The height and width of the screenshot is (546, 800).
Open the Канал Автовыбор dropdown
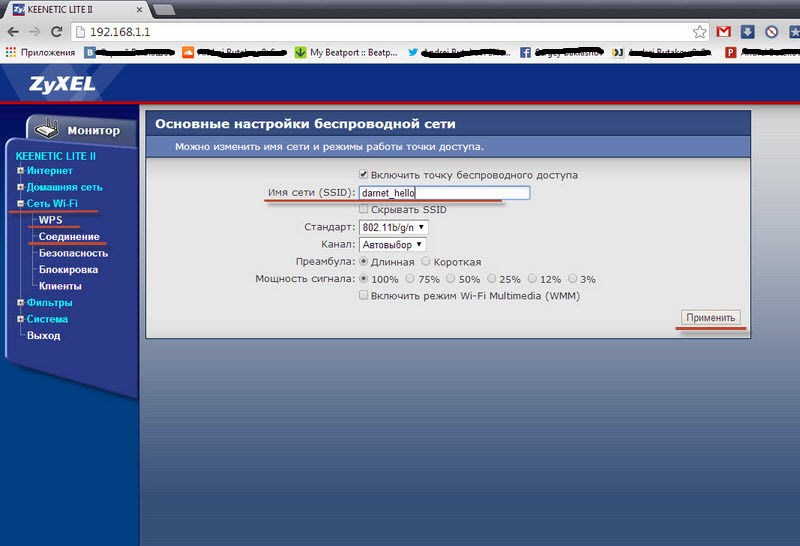pyautogui.click(x=393, y=244)
